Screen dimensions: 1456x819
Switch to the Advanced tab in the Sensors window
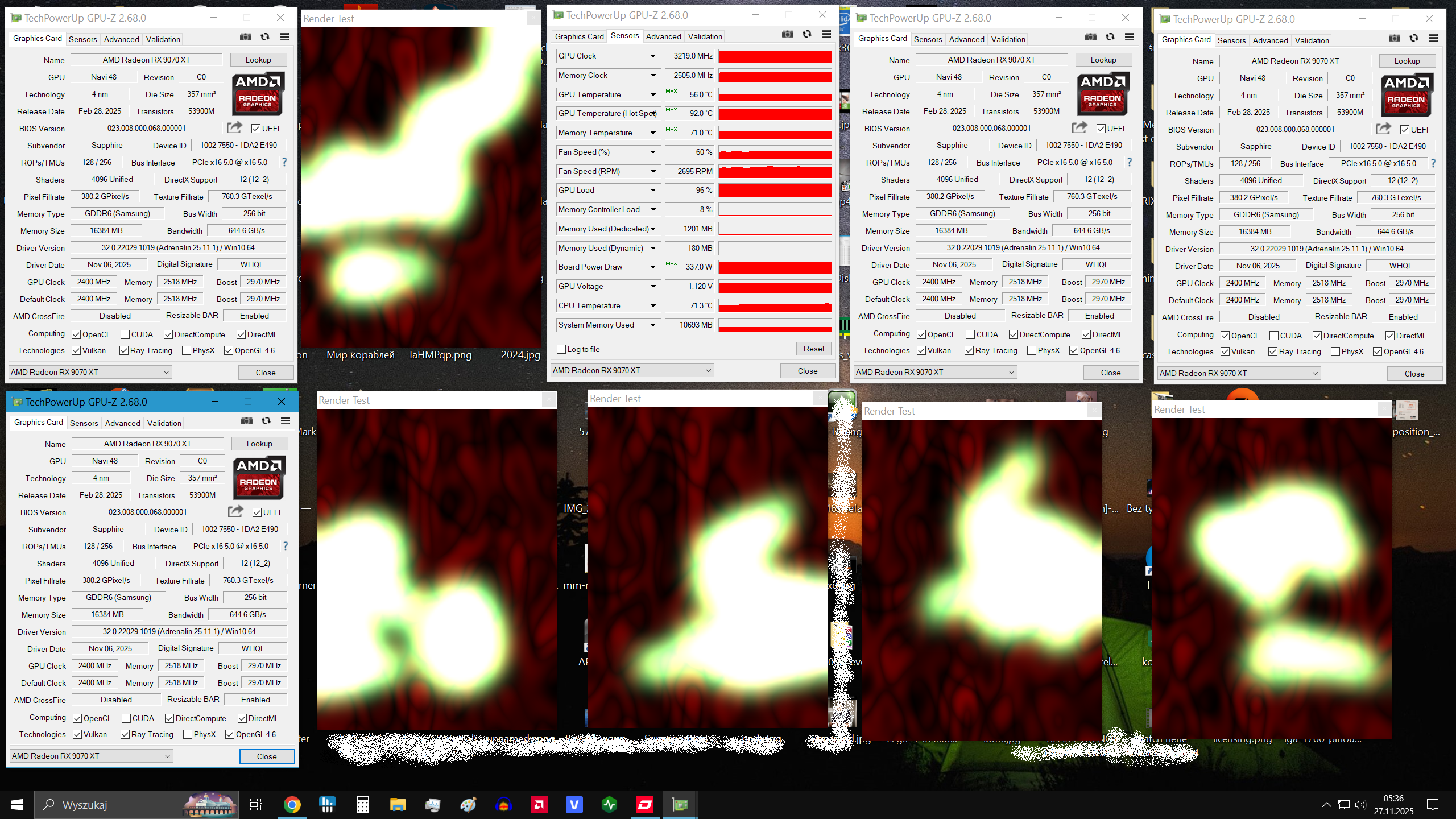(x=663, y=36)
